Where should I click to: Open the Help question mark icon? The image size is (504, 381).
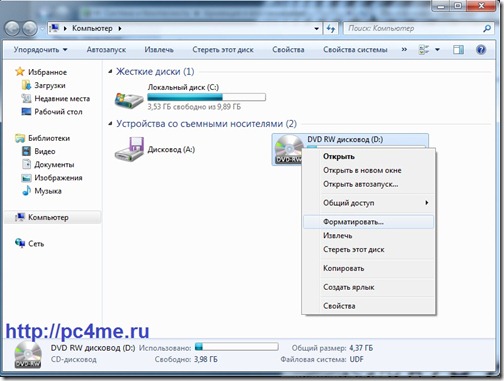481,50
